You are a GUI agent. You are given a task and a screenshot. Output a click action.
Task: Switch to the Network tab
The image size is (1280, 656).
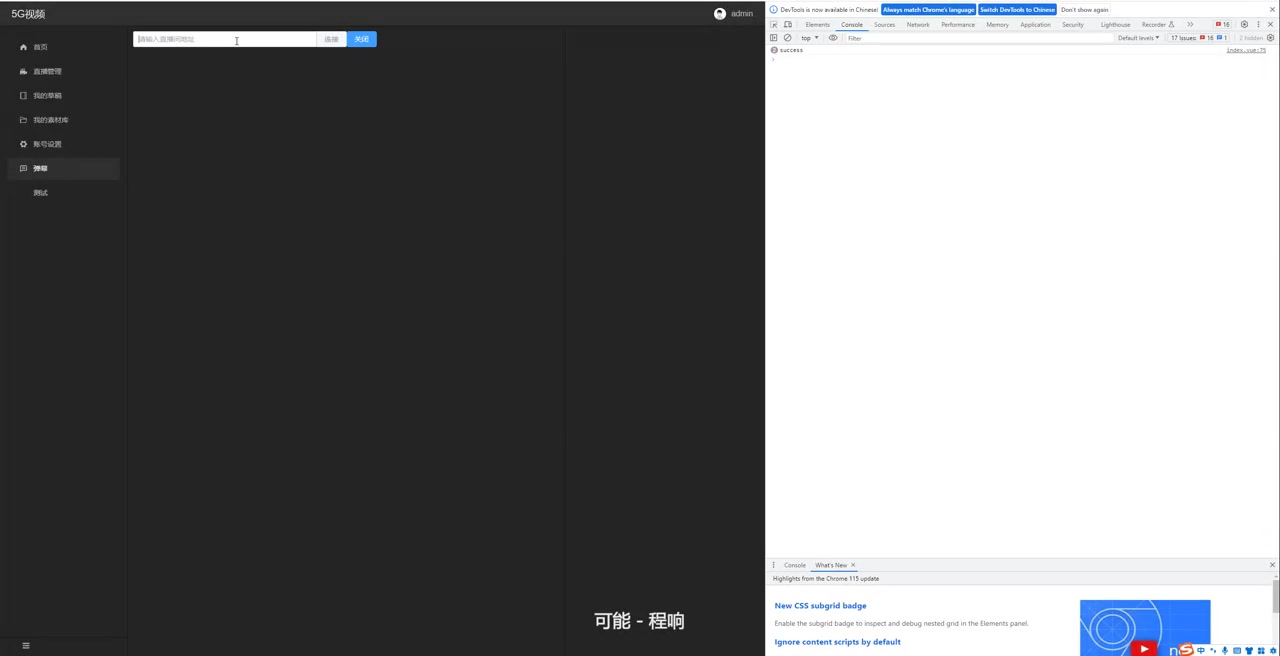918,25
